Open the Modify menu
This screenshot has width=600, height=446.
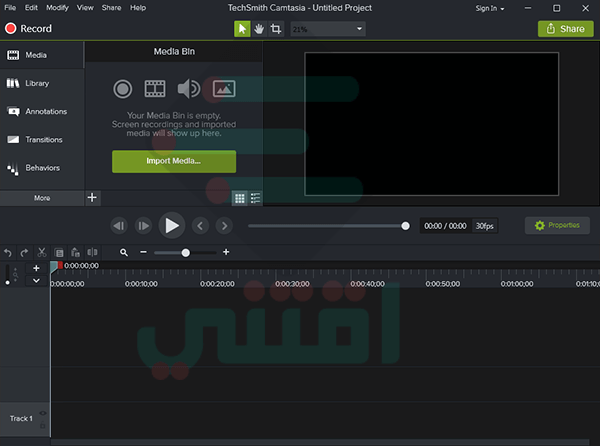coord(57,8)
